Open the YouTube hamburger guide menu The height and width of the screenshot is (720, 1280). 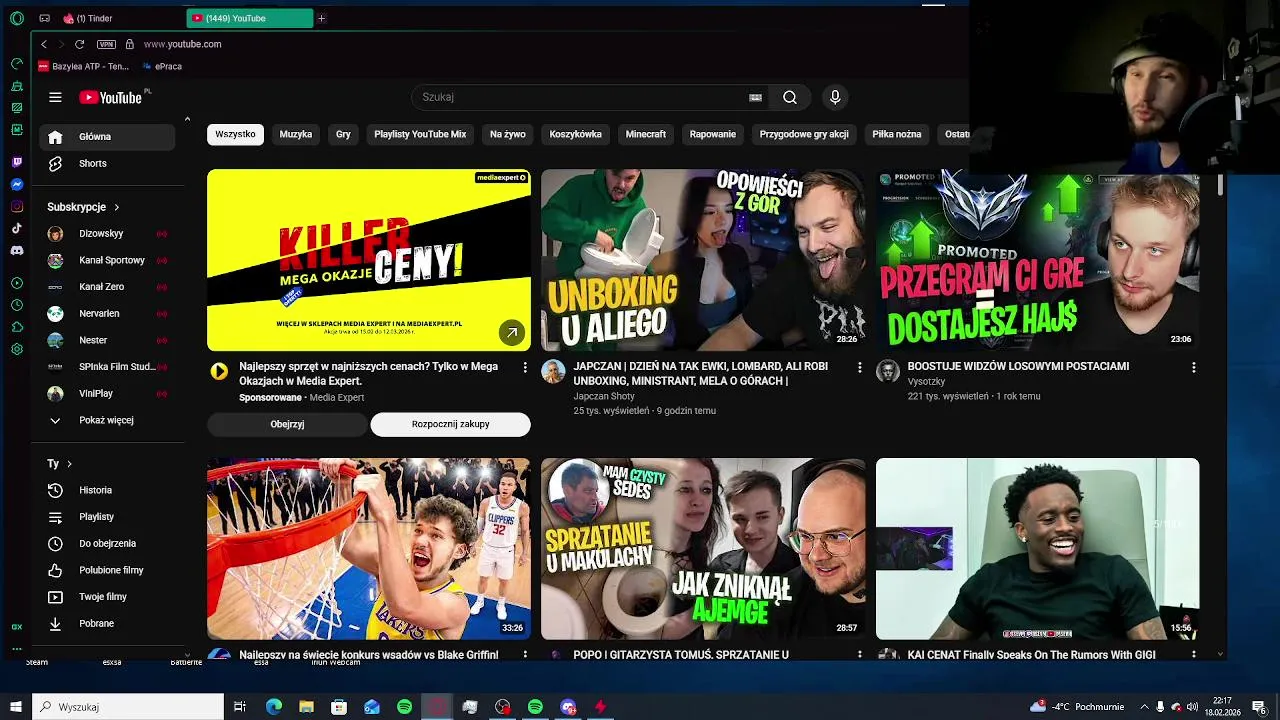point(55,97)
